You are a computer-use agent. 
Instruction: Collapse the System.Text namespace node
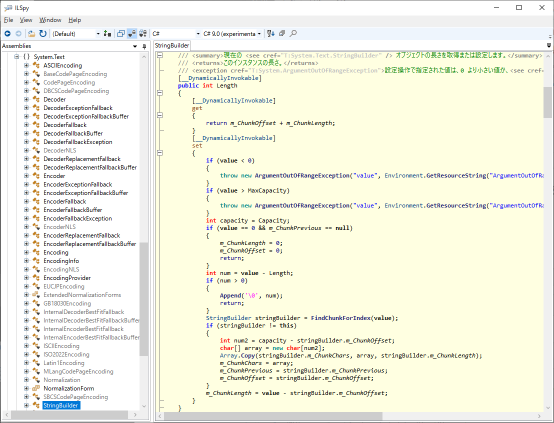click(x=17, y=57)
